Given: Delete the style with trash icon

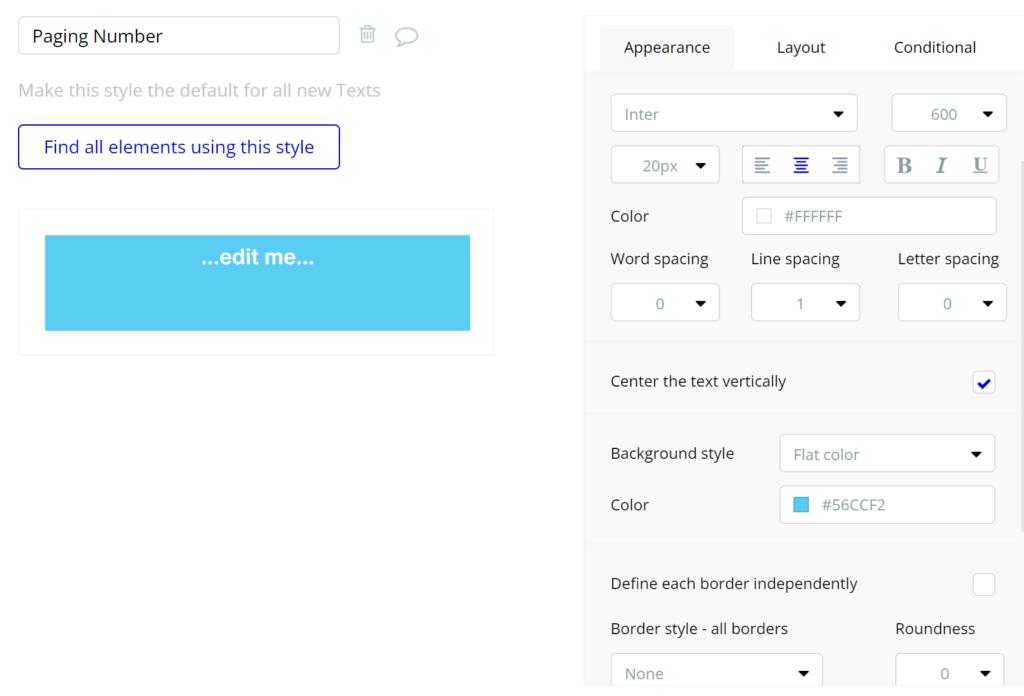Looking at the screenshot, I should tap(367, 34).
